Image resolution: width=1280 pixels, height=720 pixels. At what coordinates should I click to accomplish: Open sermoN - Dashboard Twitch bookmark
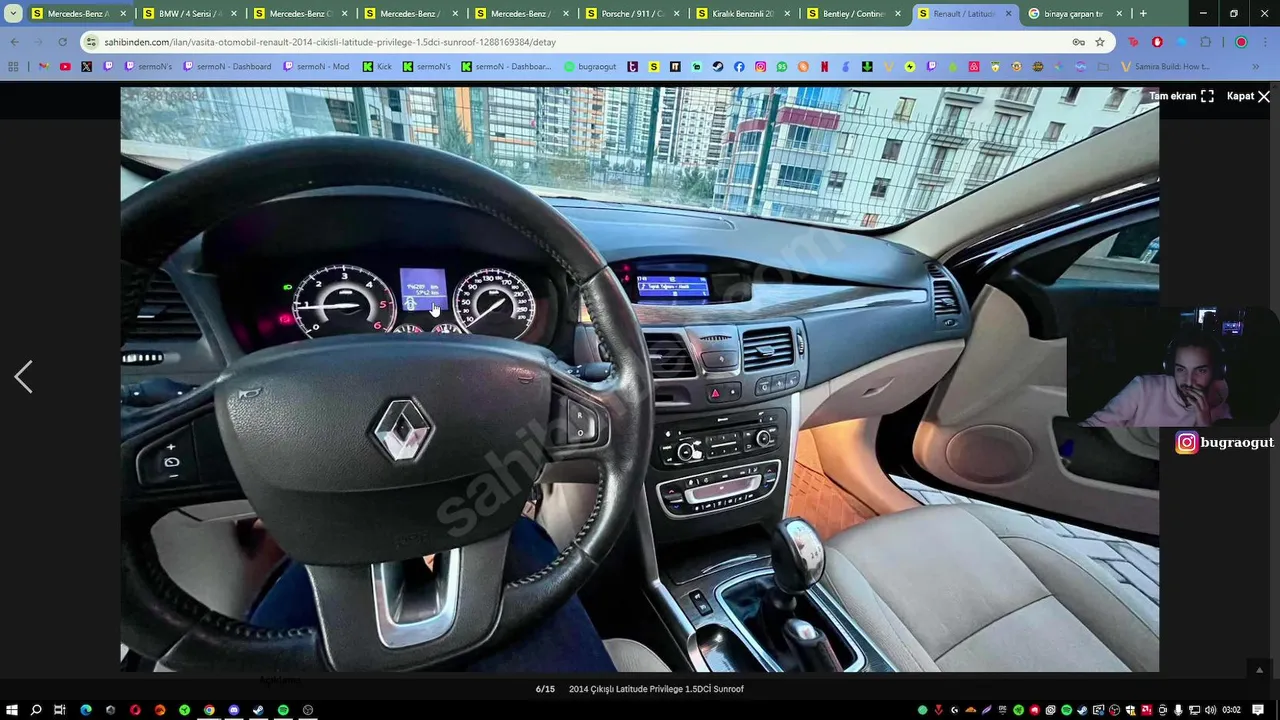[226, 67]
